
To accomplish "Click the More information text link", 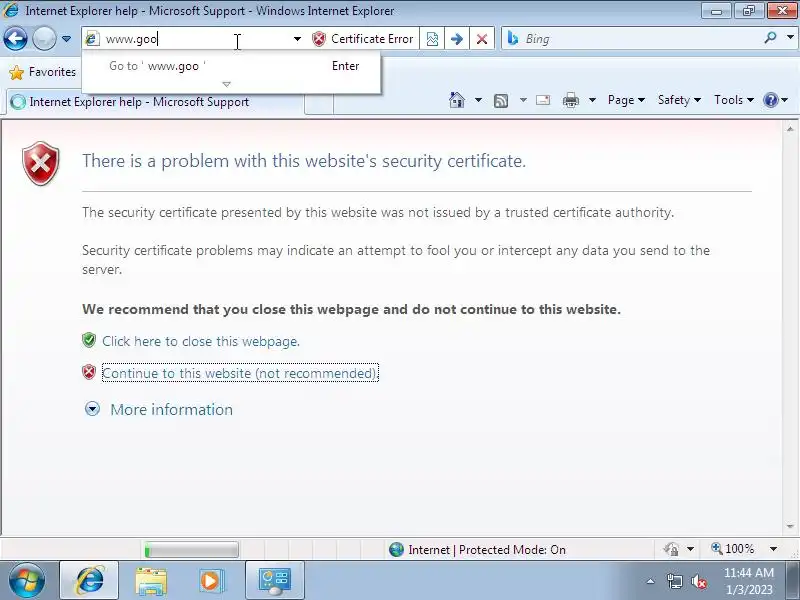I will pyautogui.click(x=171, y=410).
